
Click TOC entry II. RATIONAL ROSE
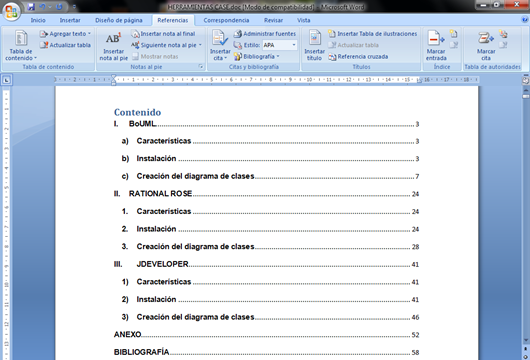click(266, 194)
